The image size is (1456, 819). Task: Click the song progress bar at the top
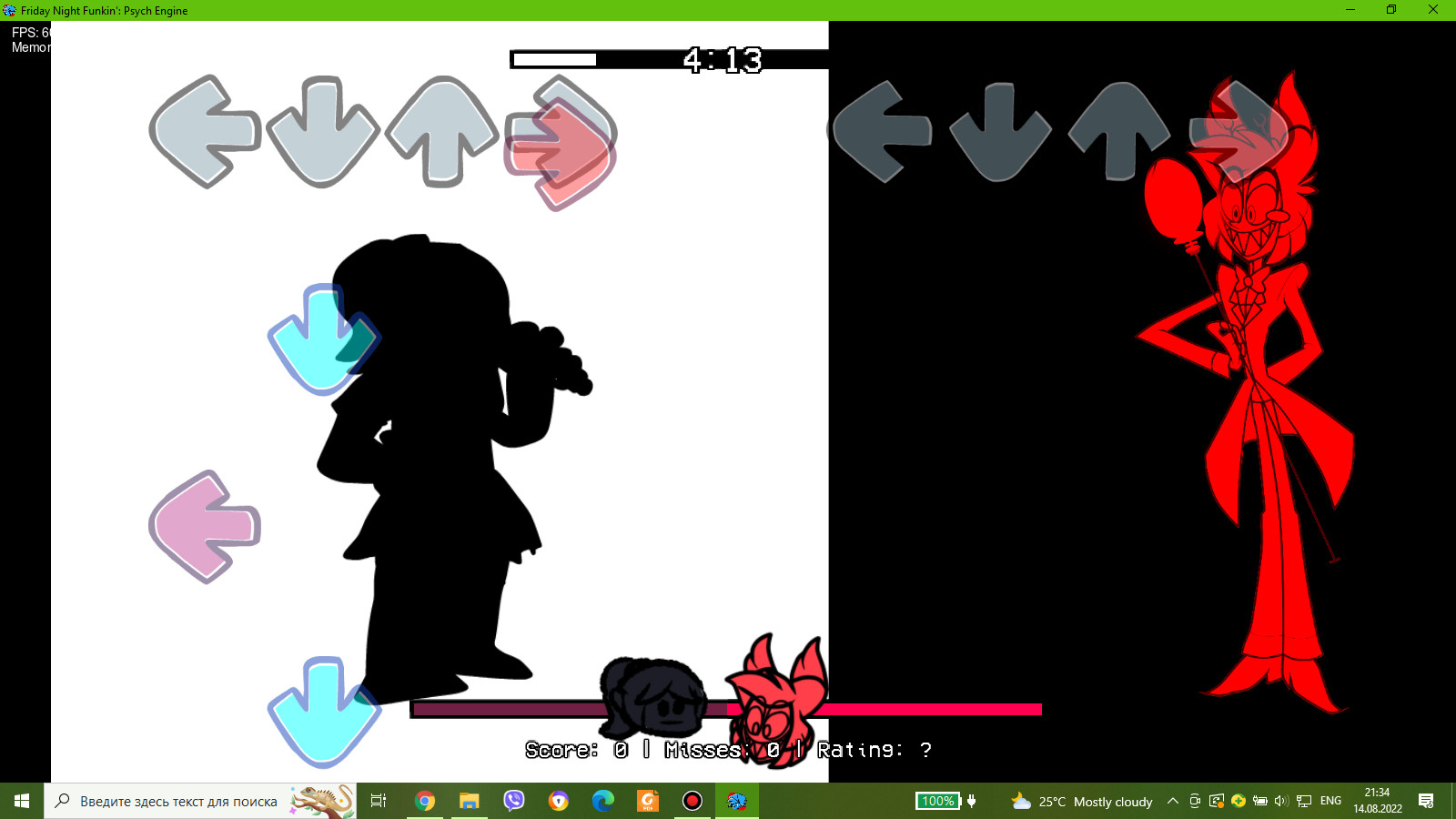(669, 59)
